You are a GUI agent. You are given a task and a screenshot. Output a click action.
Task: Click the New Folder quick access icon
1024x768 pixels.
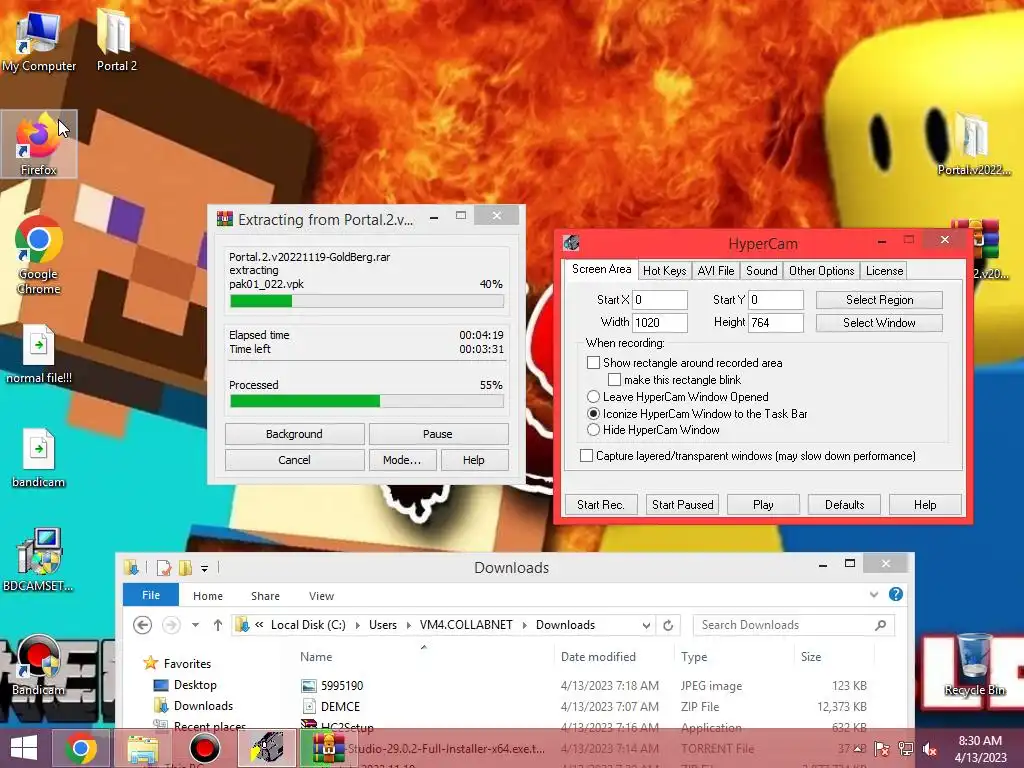pos(185,568)
